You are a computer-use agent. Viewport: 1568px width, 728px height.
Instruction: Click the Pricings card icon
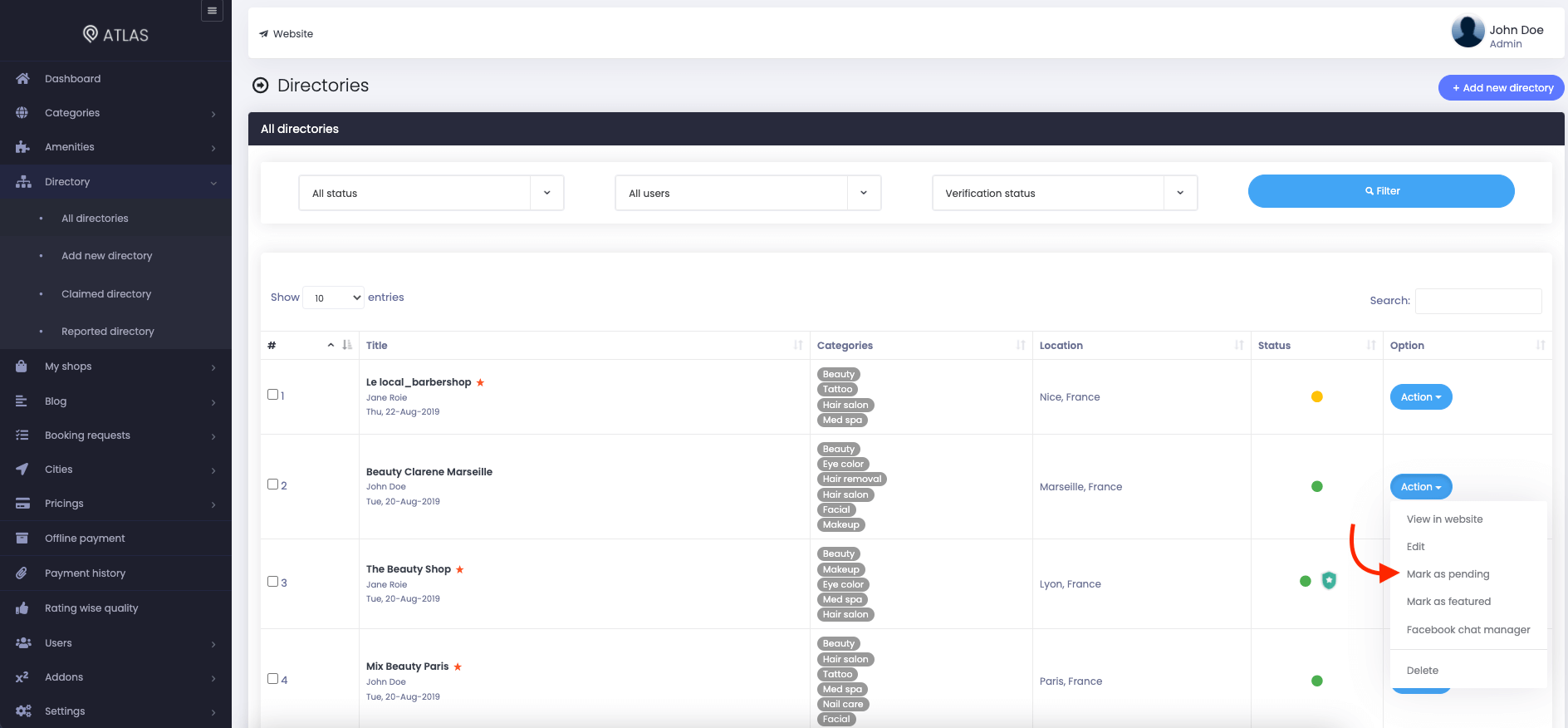coord(22,504)
